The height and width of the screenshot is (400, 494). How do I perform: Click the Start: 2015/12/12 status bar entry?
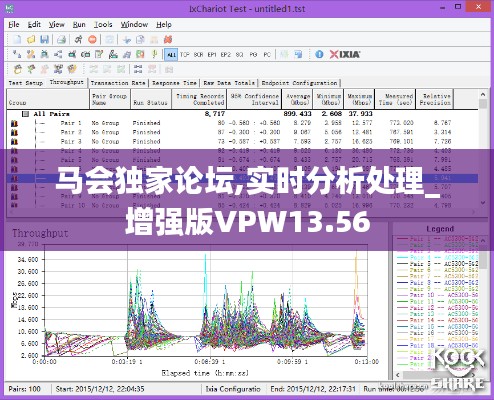pos(100,389)
